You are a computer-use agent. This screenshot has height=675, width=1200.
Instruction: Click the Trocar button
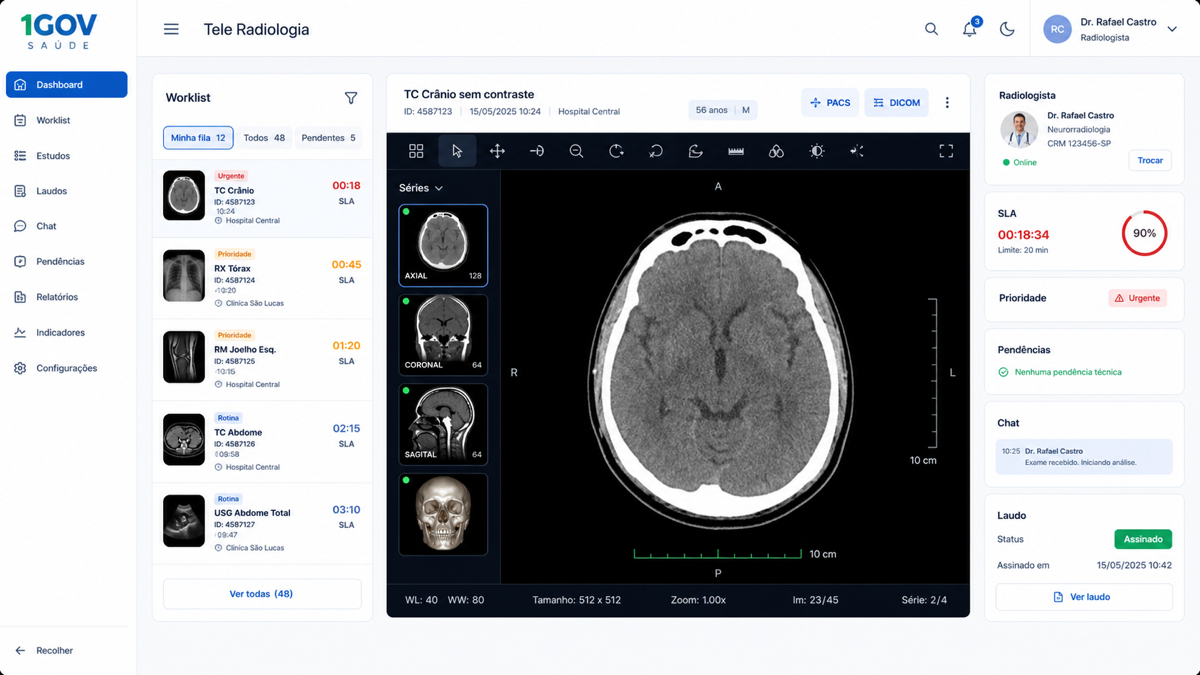(1150, 160)
